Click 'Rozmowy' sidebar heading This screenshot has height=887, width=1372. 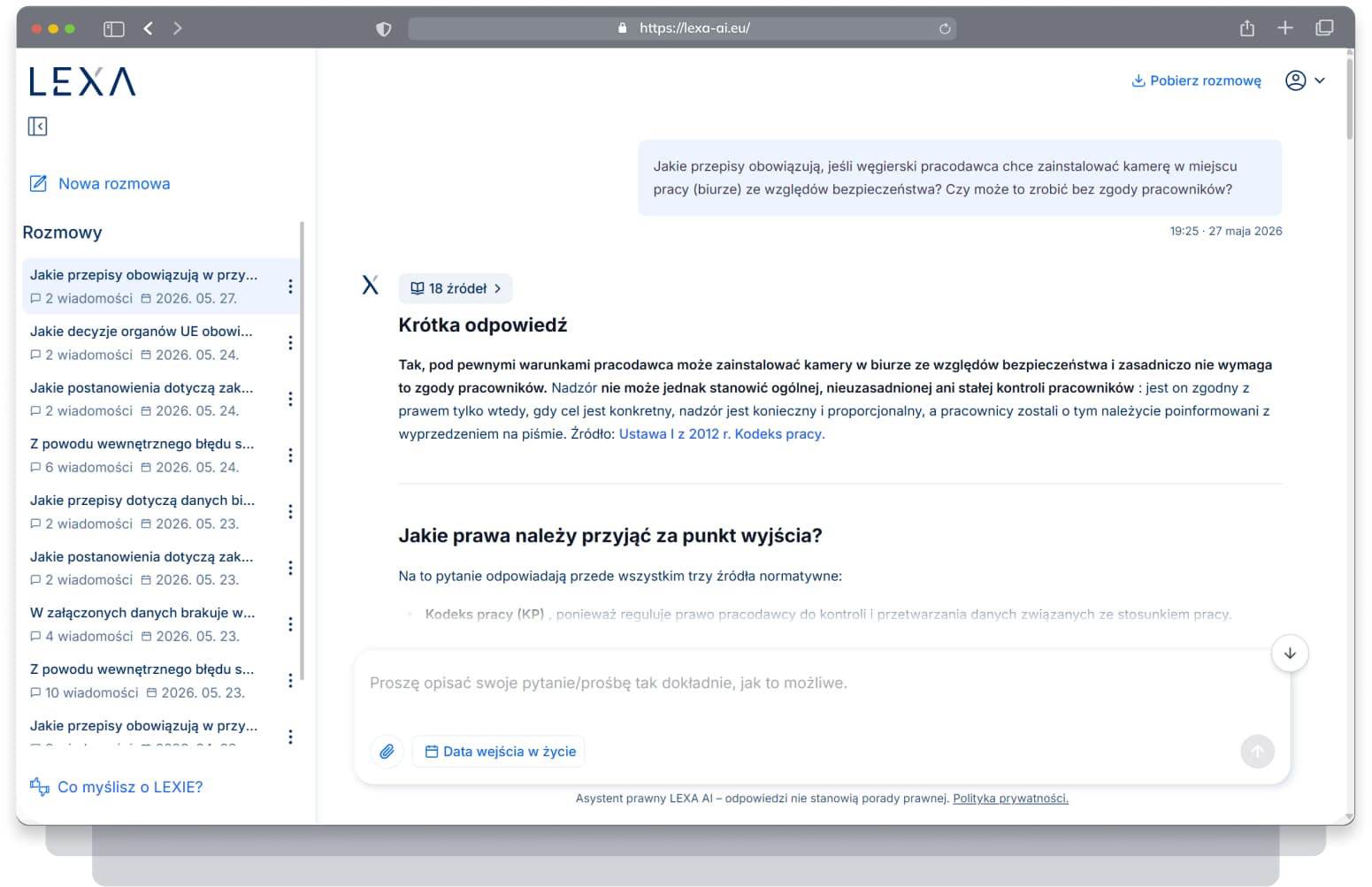[x=62, y=233]
